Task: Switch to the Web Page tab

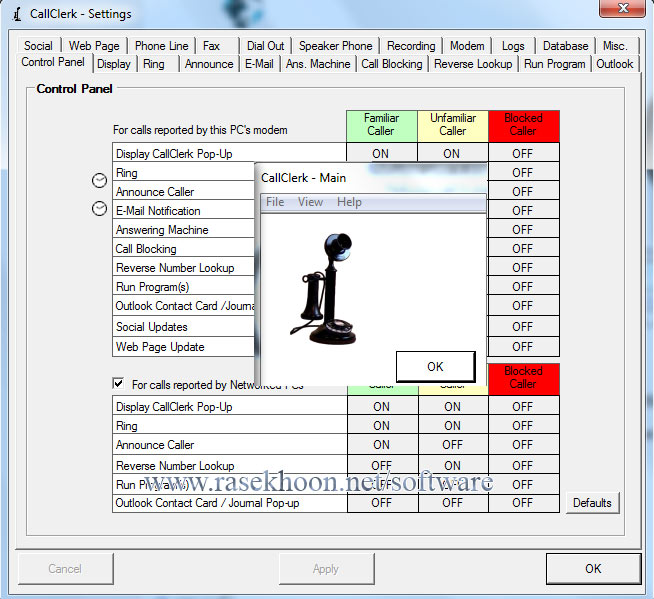Action: pyautogui.click(x=94, y=45)
